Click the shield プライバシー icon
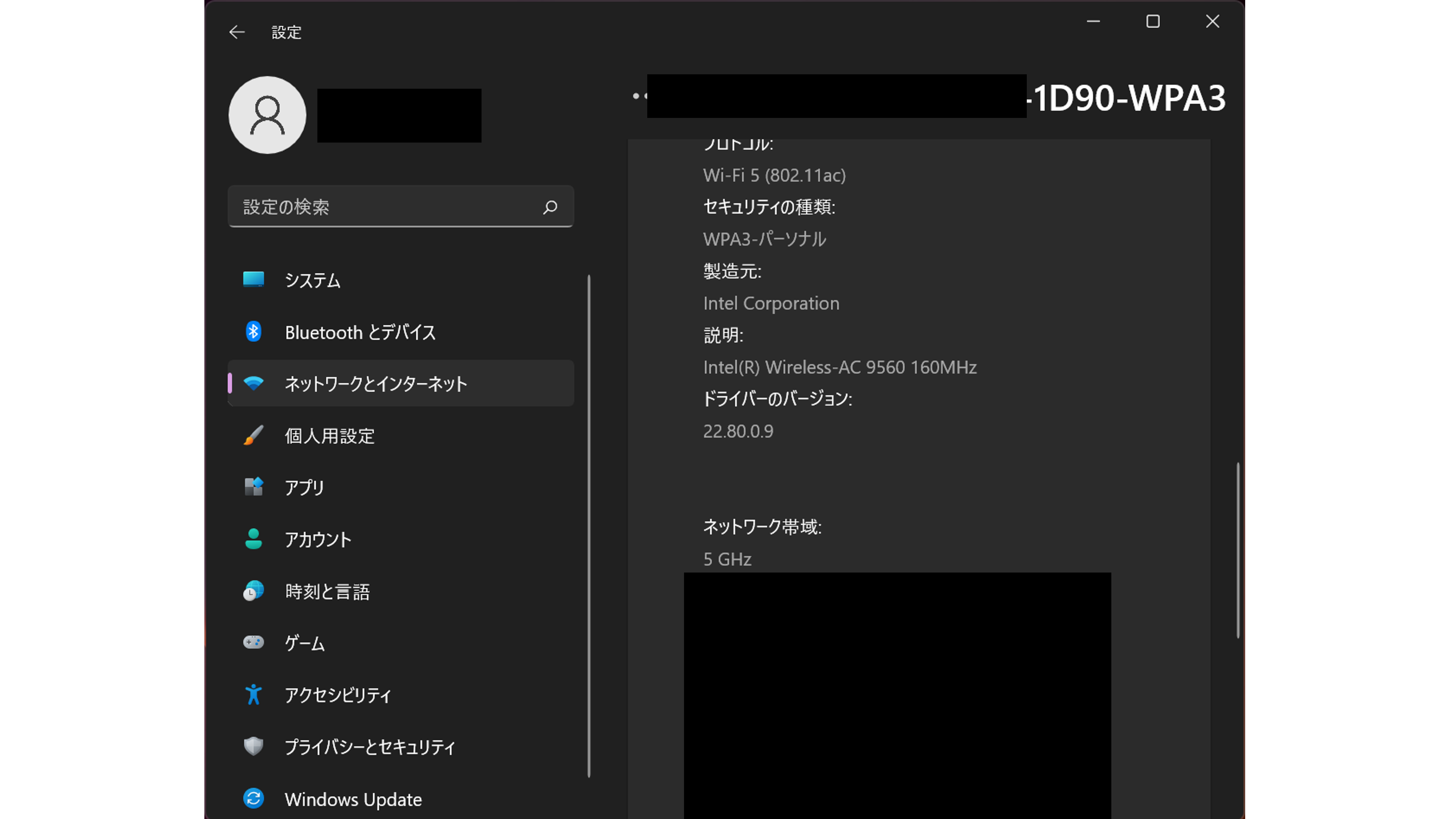This screenshot has width=1456, height=819. pyautogui.click(x=253, y=746)
